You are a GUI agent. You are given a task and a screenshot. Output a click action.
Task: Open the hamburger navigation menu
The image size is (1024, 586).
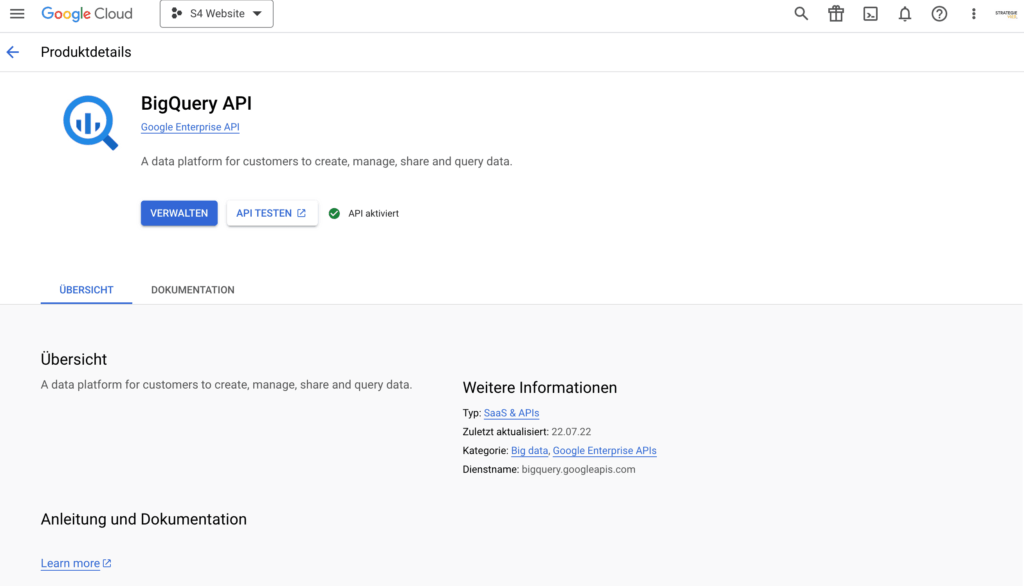17,14
